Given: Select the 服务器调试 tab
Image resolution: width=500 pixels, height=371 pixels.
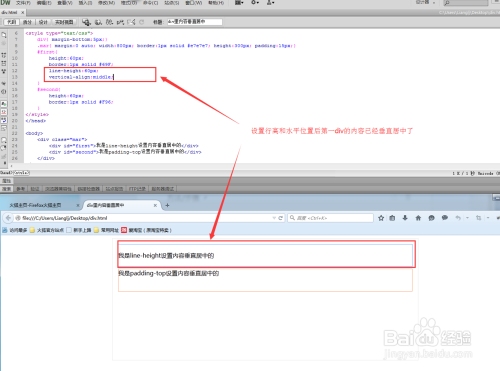Looking at the screenshot, I should [x=163, y=189].
